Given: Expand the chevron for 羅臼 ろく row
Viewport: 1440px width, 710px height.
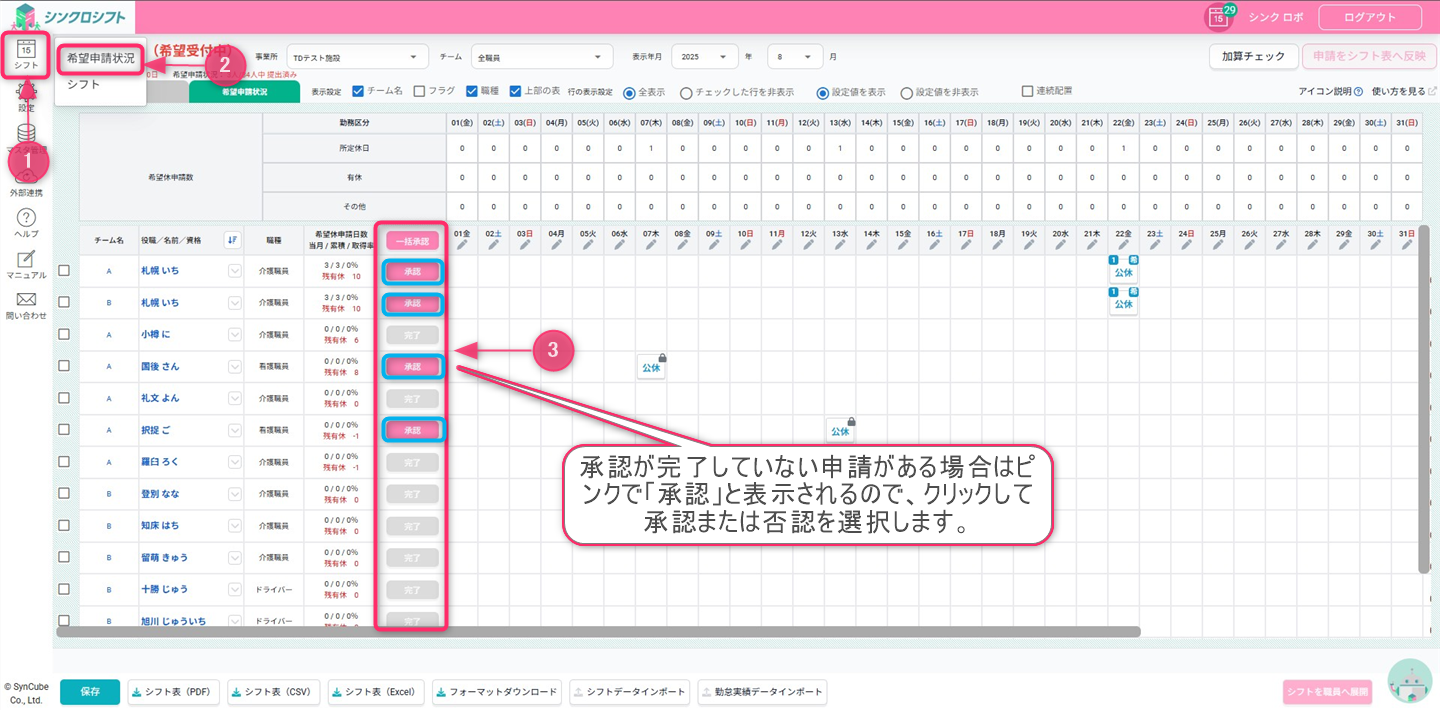Looking at the screenshot, I should click(x=235, y=462).
